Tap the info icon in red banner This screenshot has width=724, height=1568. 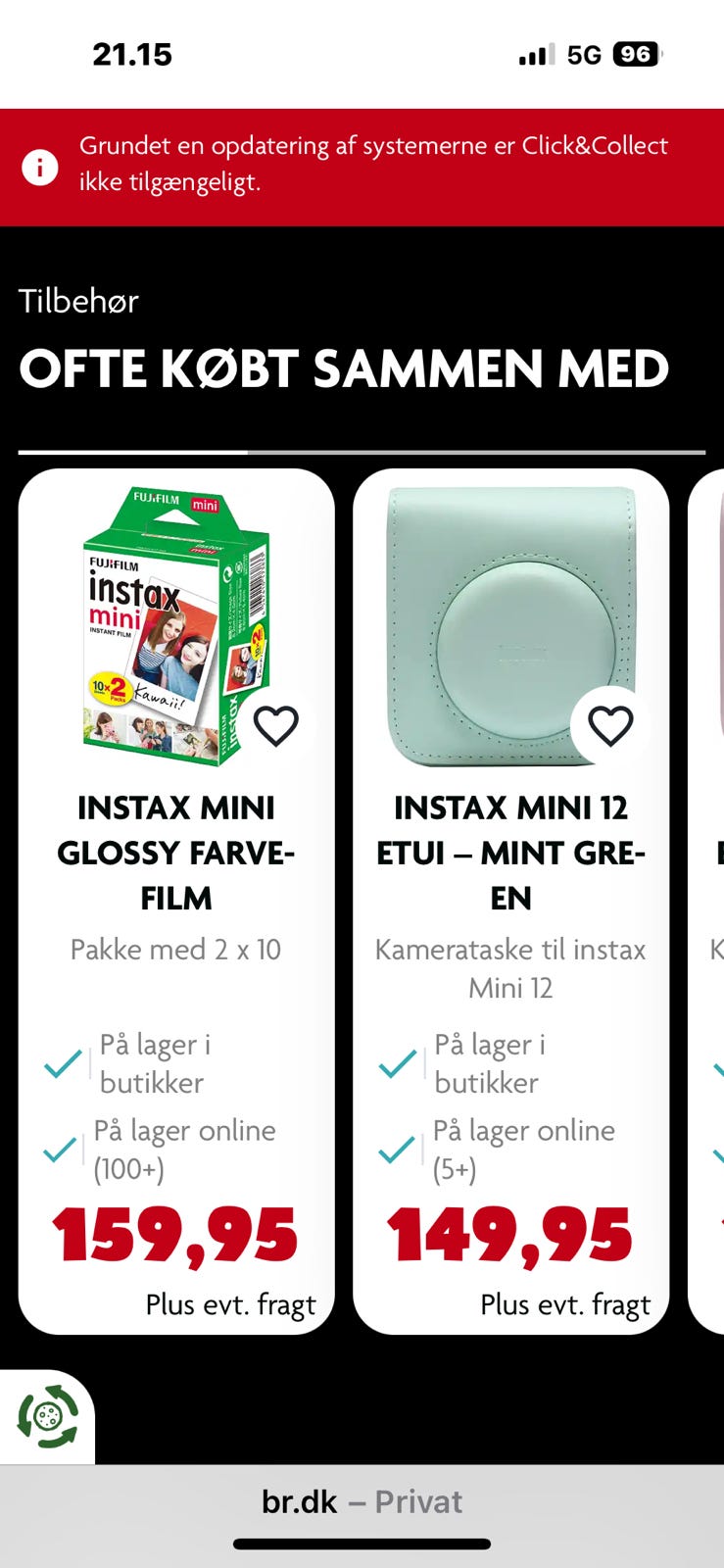pyautogui.click(x=40, y=167)
